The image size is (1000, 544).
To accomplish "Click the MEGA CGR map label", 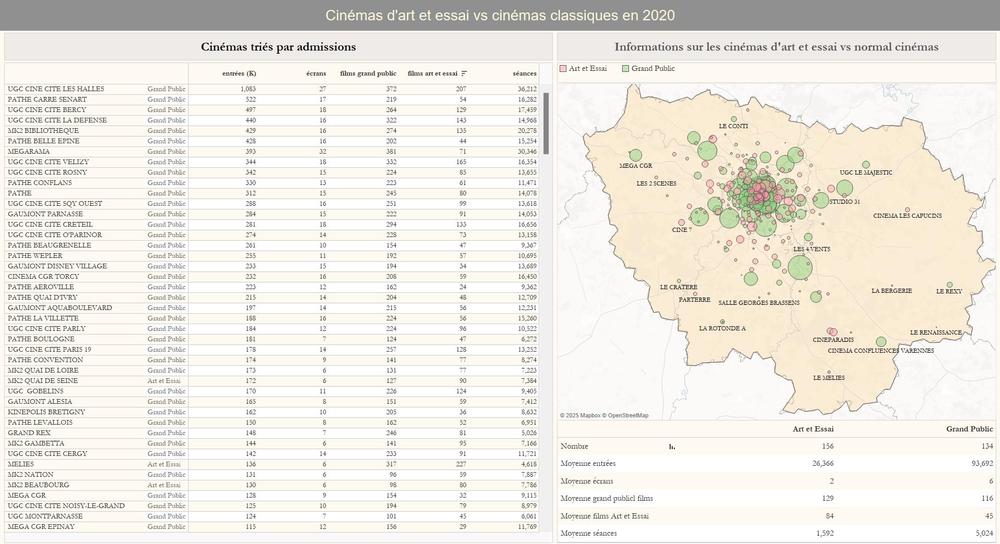I will [x=636, y=166].
